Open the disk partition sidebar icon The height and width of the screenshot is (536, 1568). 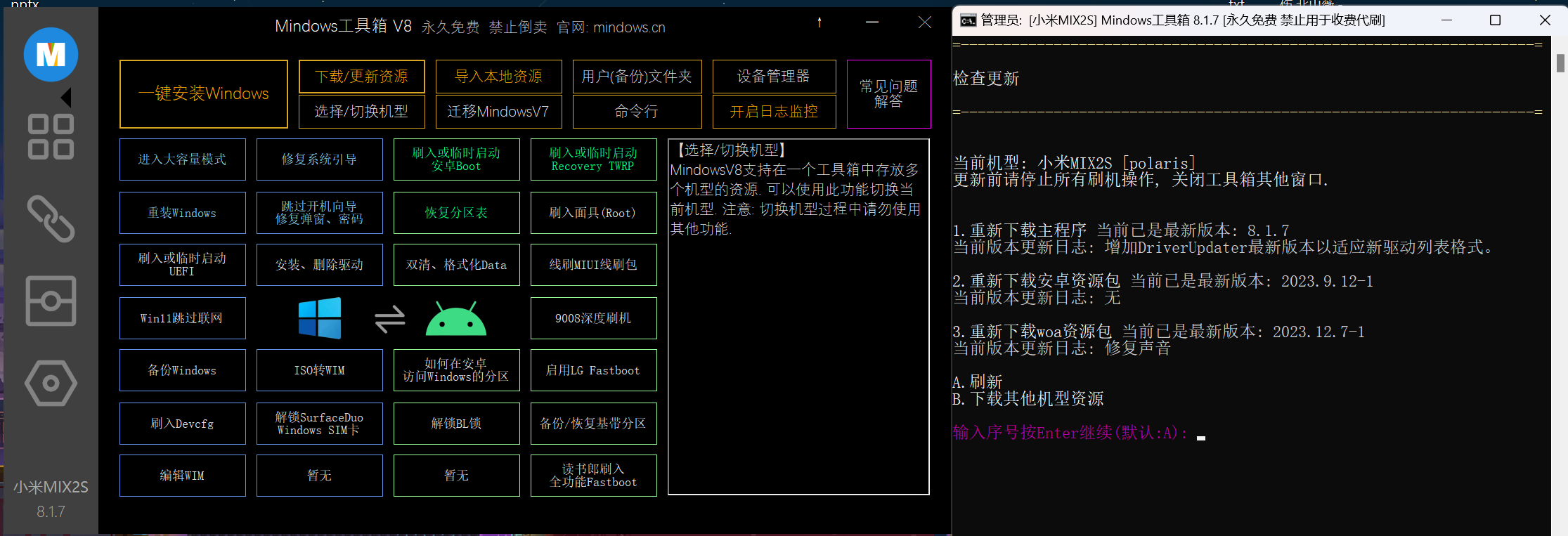(51, 301)
